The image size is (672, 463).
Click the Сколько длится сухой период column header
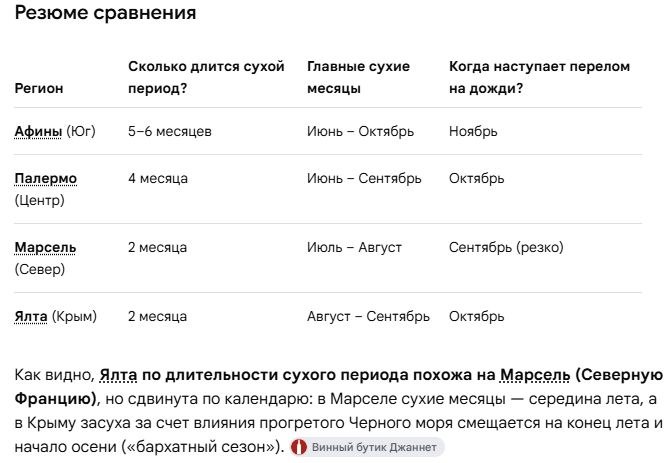206,77
